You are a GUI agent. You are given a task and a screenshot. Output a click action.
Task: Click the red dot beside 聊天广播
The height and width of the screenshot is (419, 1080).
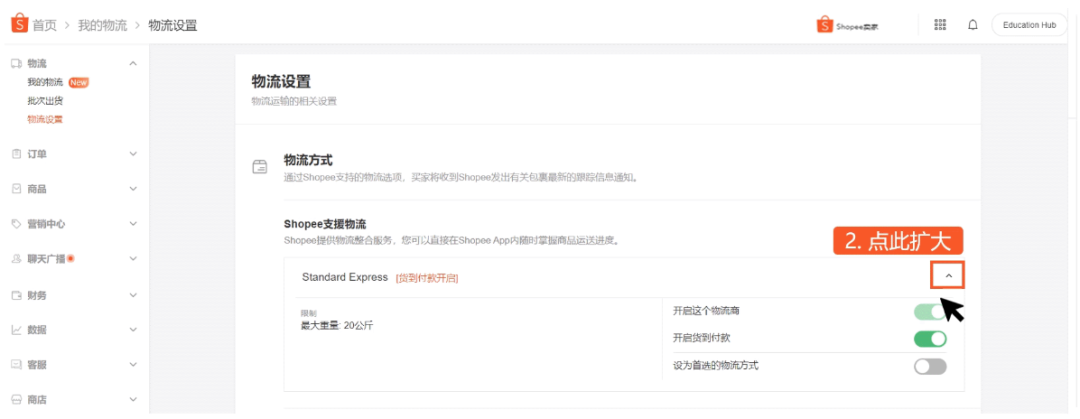[71, 258]
